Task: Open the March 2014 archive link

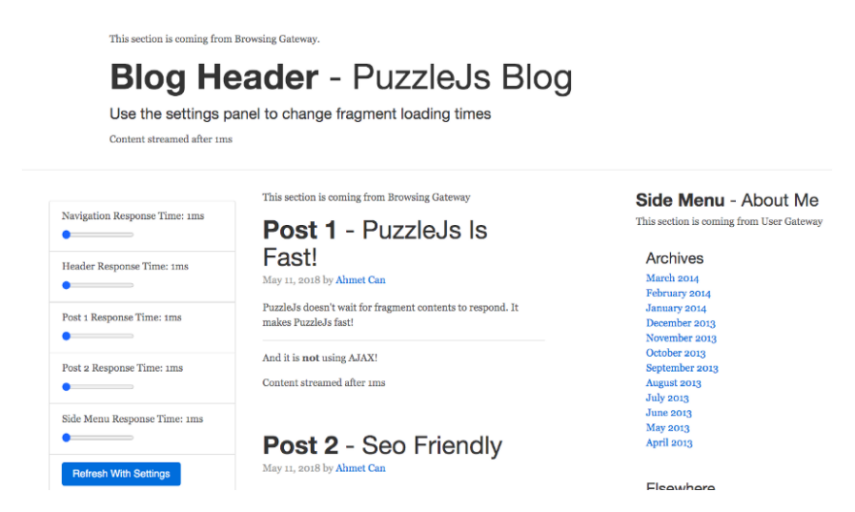Action: click(672, 278)
